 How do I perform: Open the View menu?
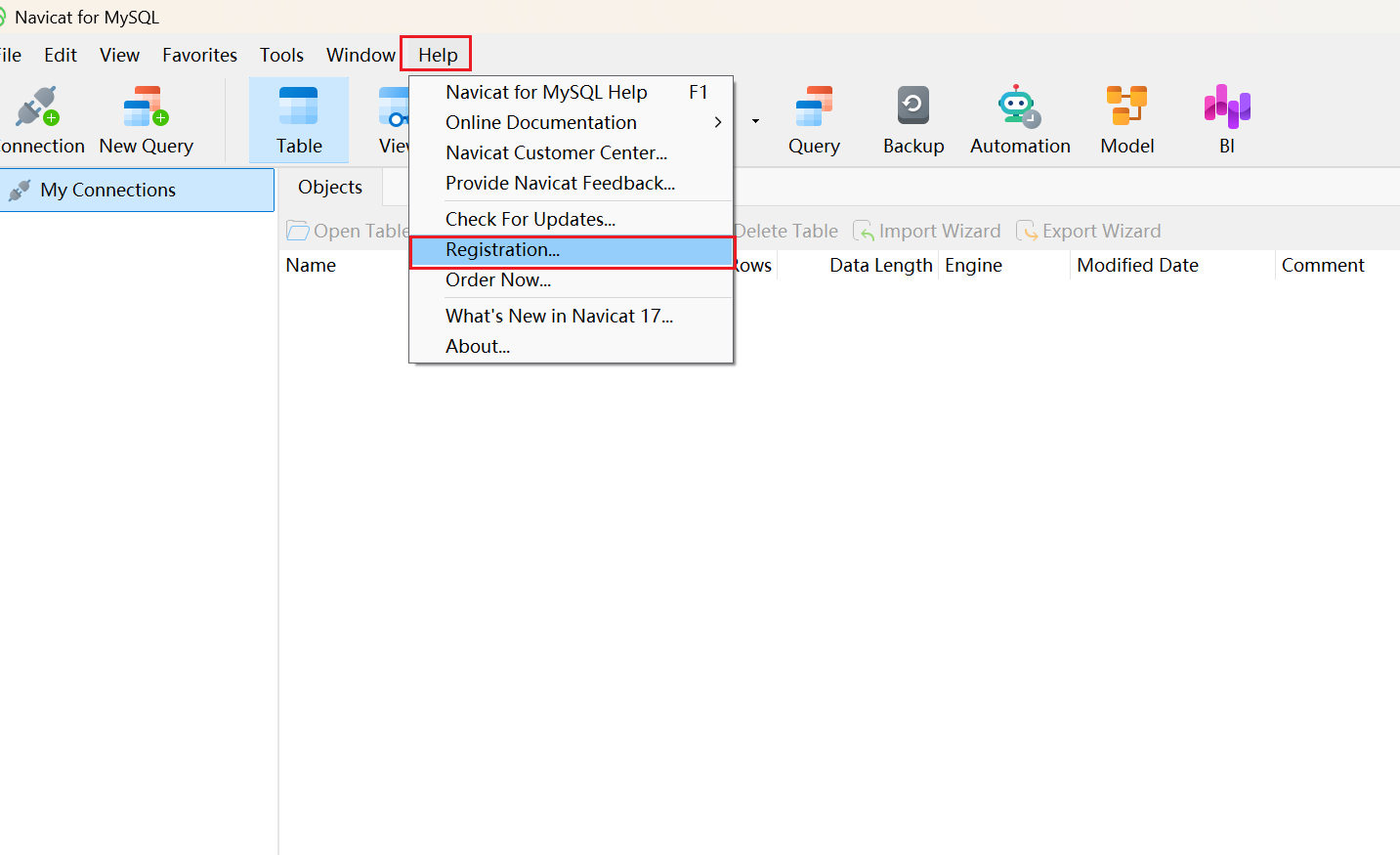tap(119, 55)
